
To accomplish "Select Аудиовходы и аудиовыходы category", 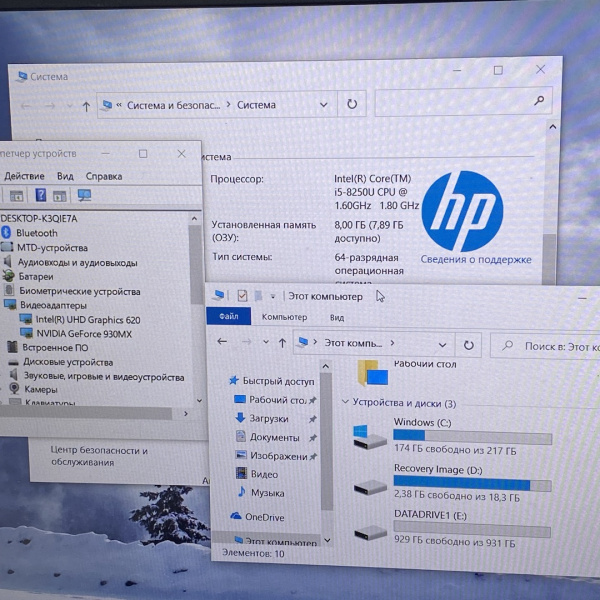I will pos(78,262).
